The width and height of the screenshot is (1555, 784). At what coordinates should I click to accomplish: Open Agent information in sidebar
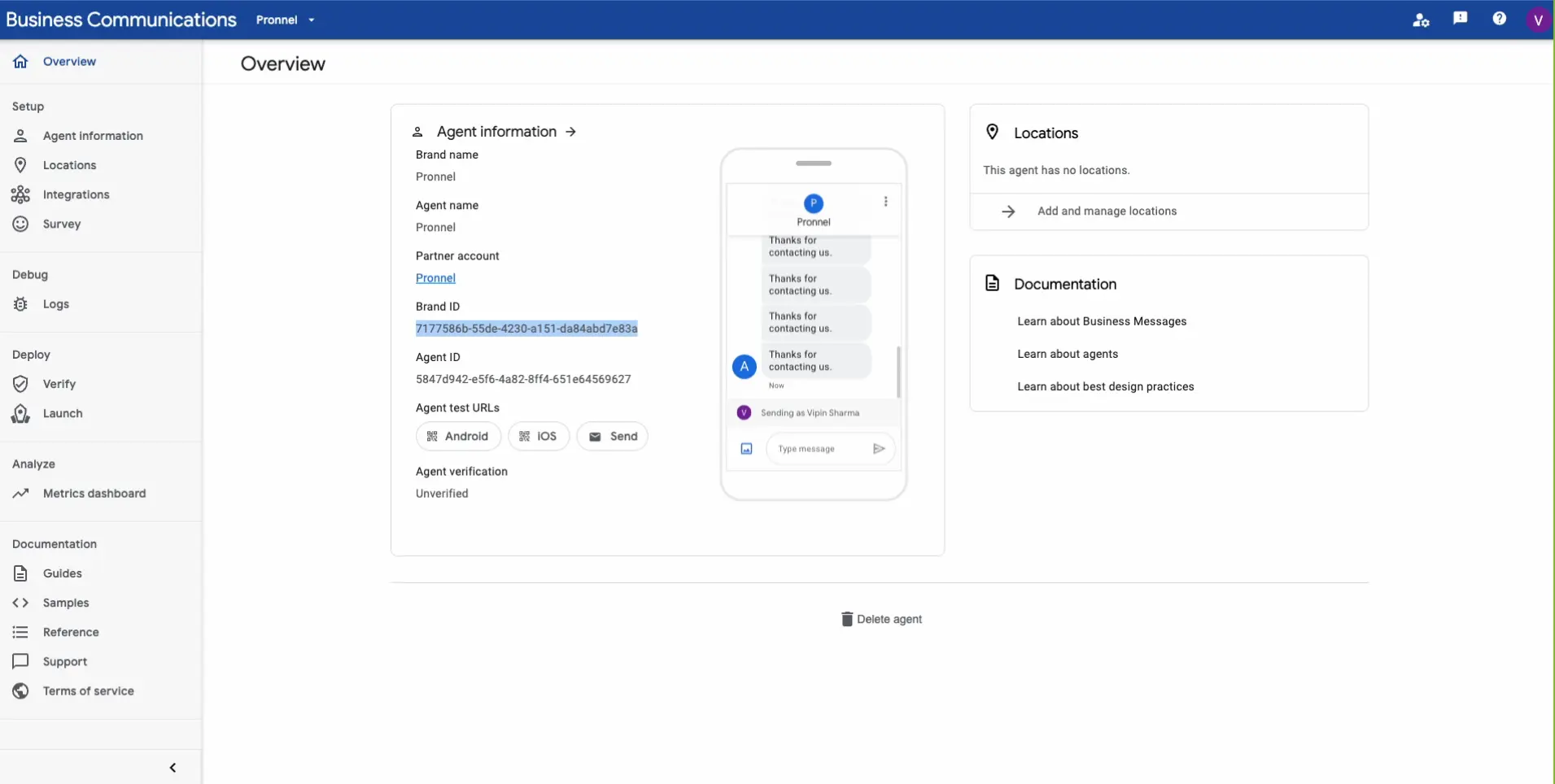pyautogui.click(x=93, y=136)
